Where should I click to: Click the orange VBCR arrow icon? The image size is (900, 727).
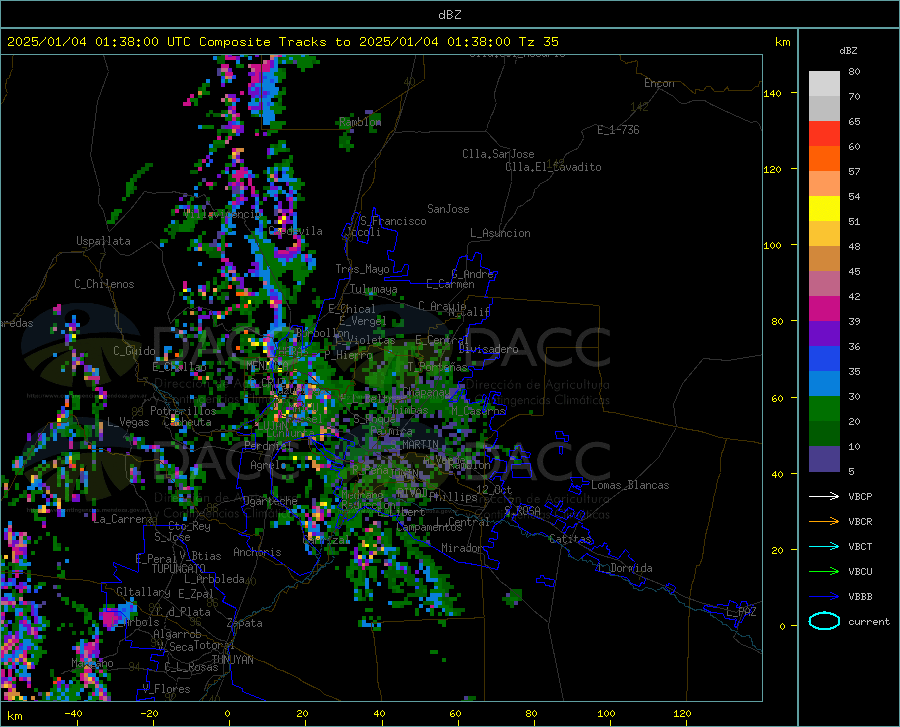824,522
